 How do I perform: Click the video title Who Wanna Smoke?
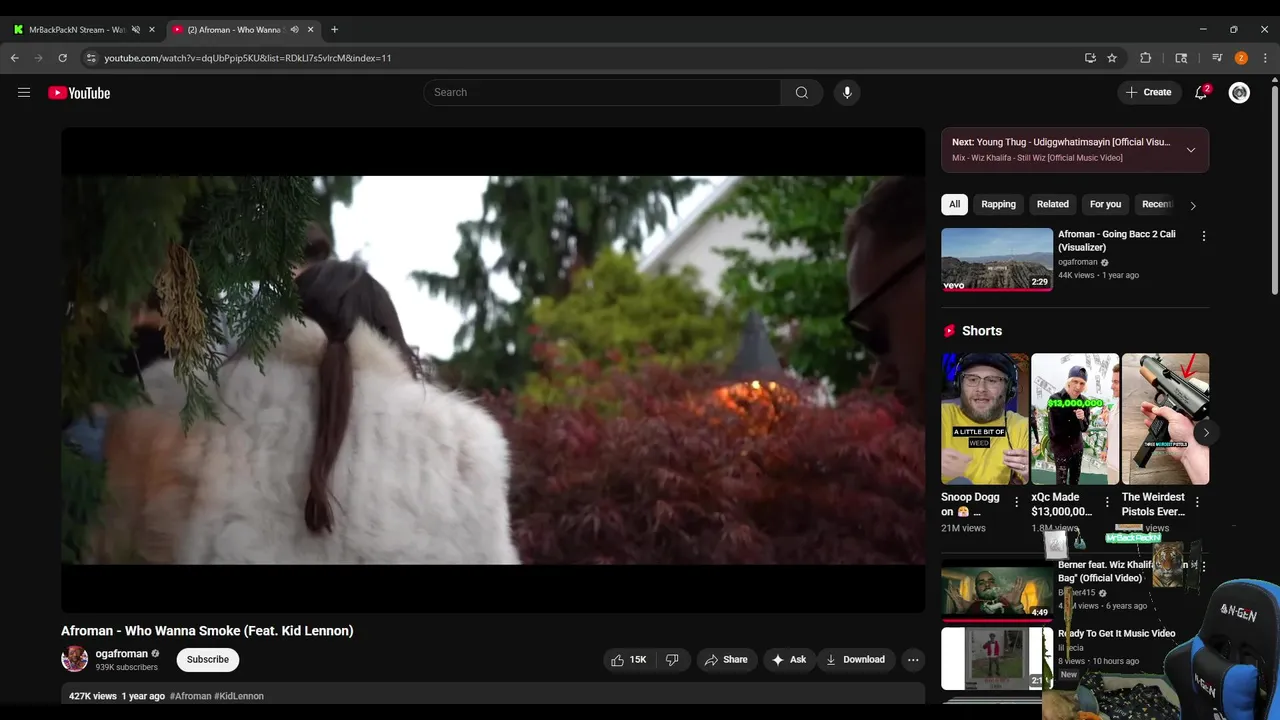pos(207,631)
